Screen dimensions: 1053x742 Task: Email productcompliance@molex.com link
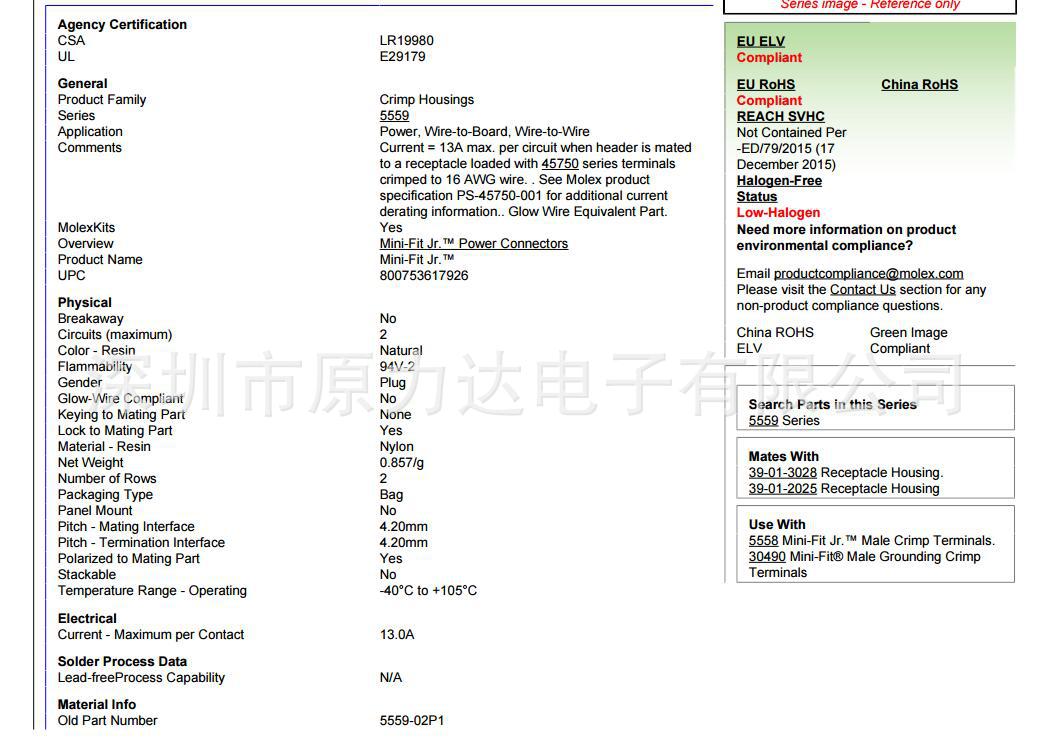[868, 274]
